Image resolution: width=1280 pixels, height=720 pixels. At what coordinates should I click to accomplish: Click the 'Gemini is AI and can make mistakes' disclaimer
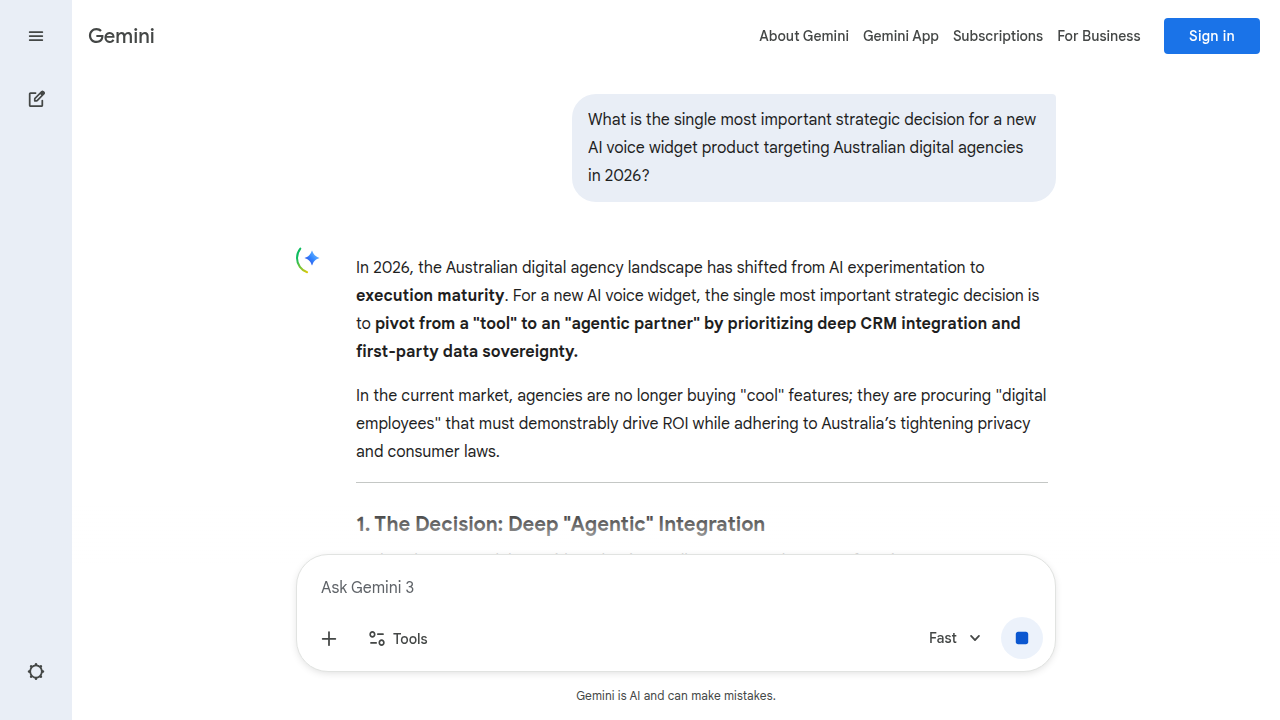click(x=675, y=696)
